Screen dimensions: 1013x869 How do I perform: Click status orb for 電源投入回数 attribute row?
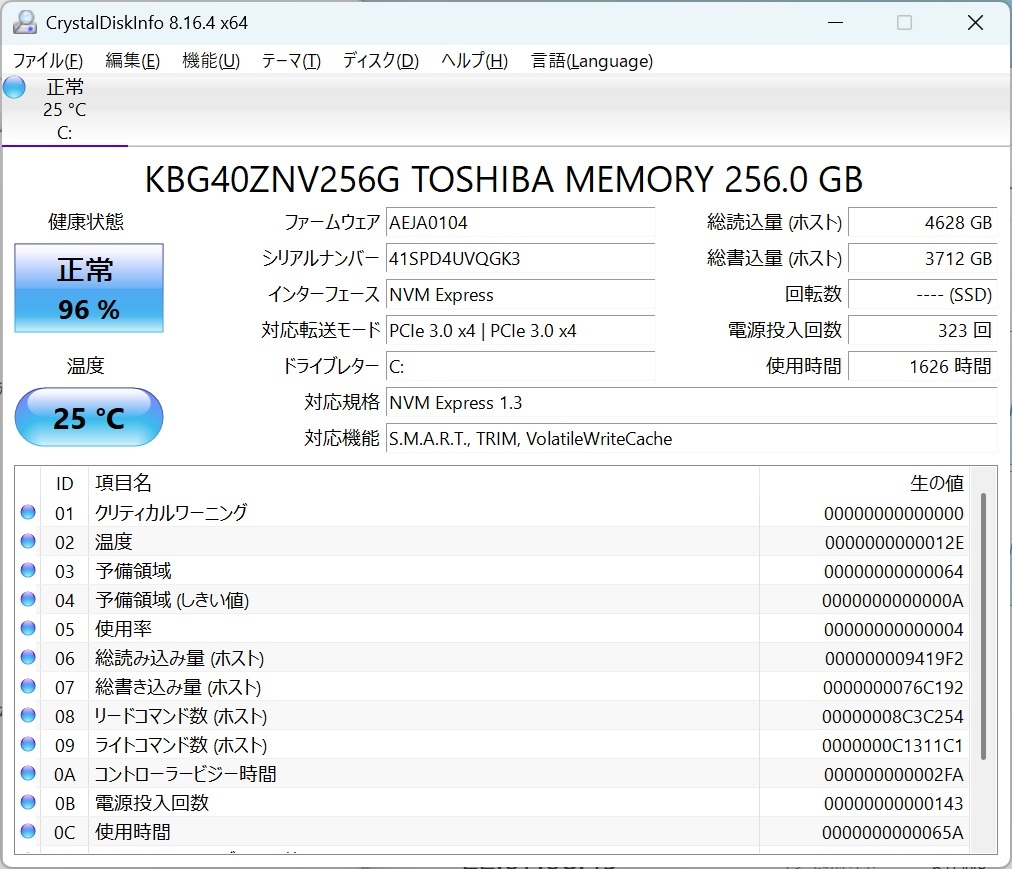(28, 803)
